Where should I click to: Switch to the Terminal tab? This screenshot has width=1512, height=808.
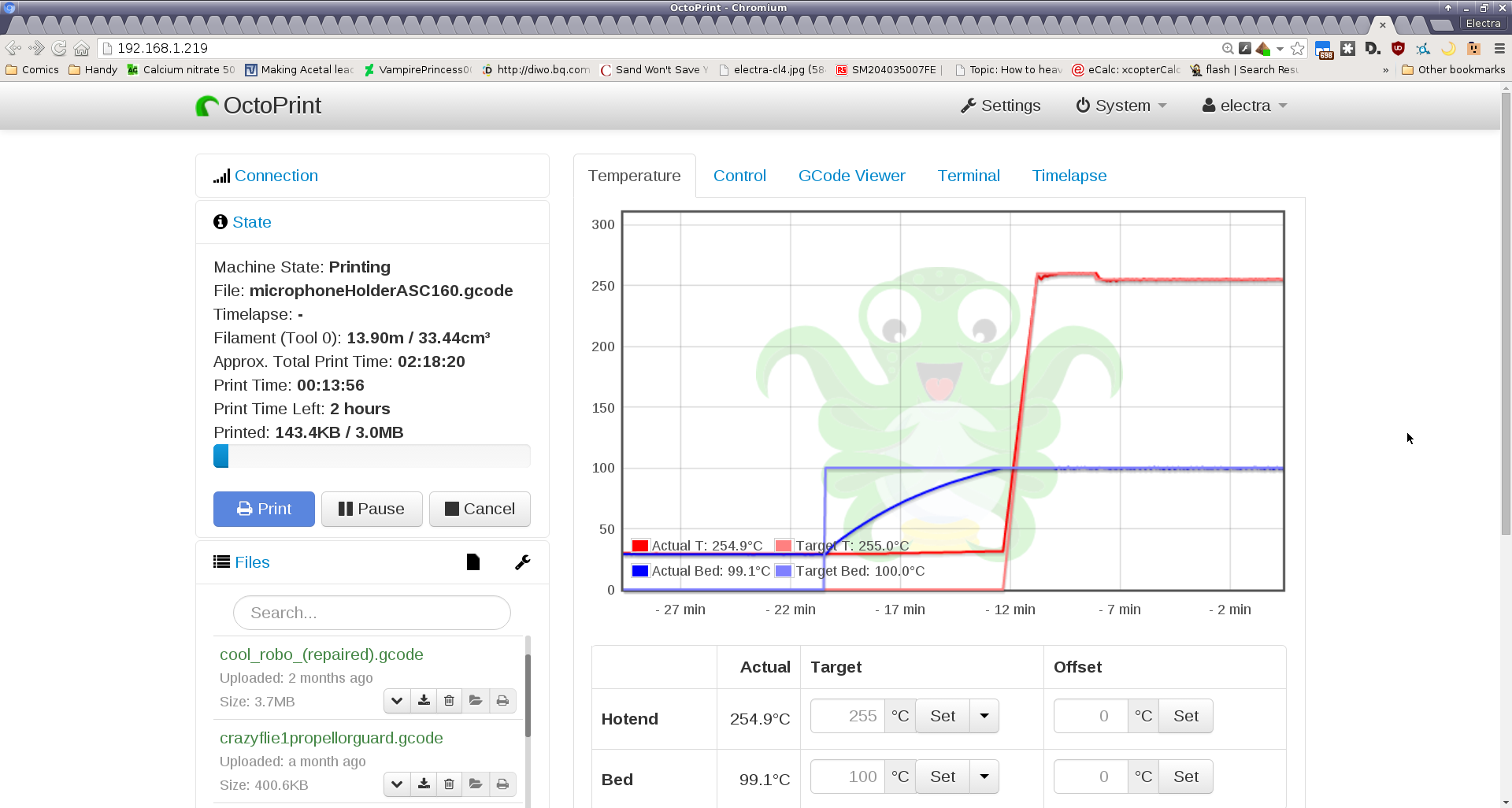[x=968, y=176]
